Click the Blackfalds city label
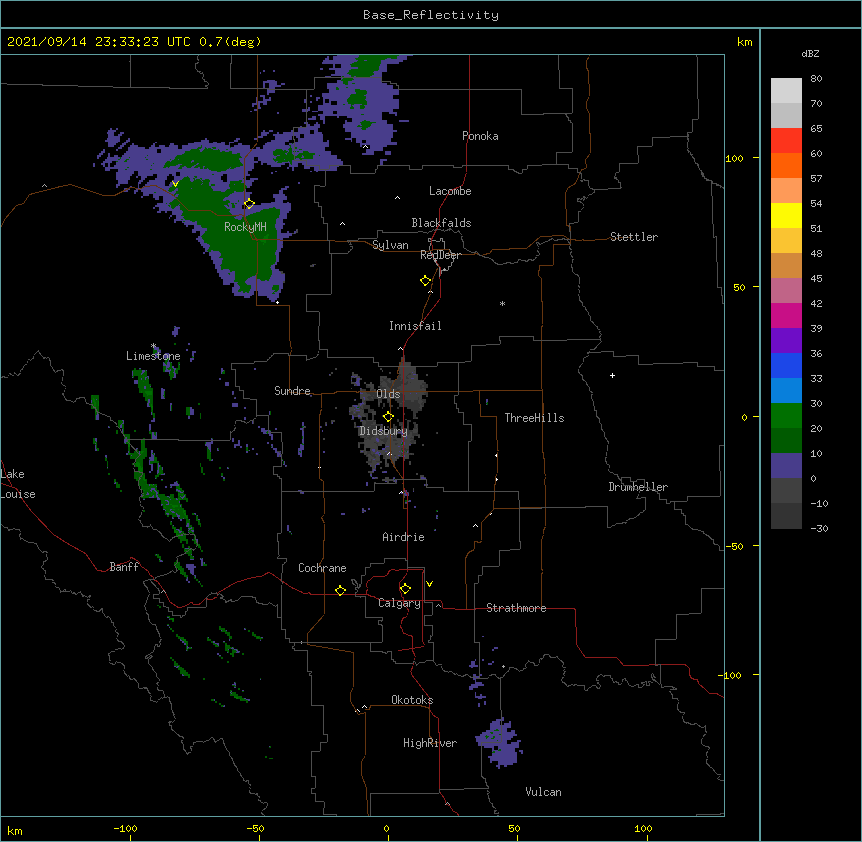The image size is (862, 842). 441,223
